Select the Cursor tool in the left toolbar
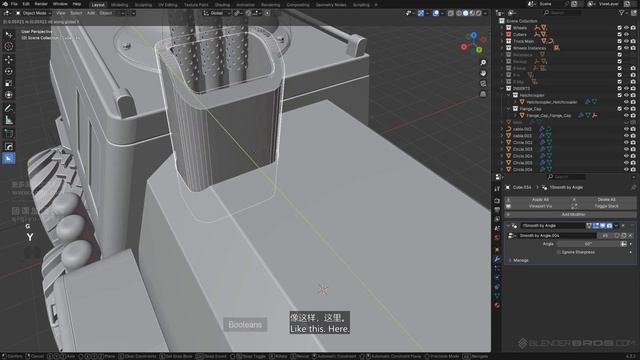This screenshot has width=640, height=360. [x=9, y=47]
